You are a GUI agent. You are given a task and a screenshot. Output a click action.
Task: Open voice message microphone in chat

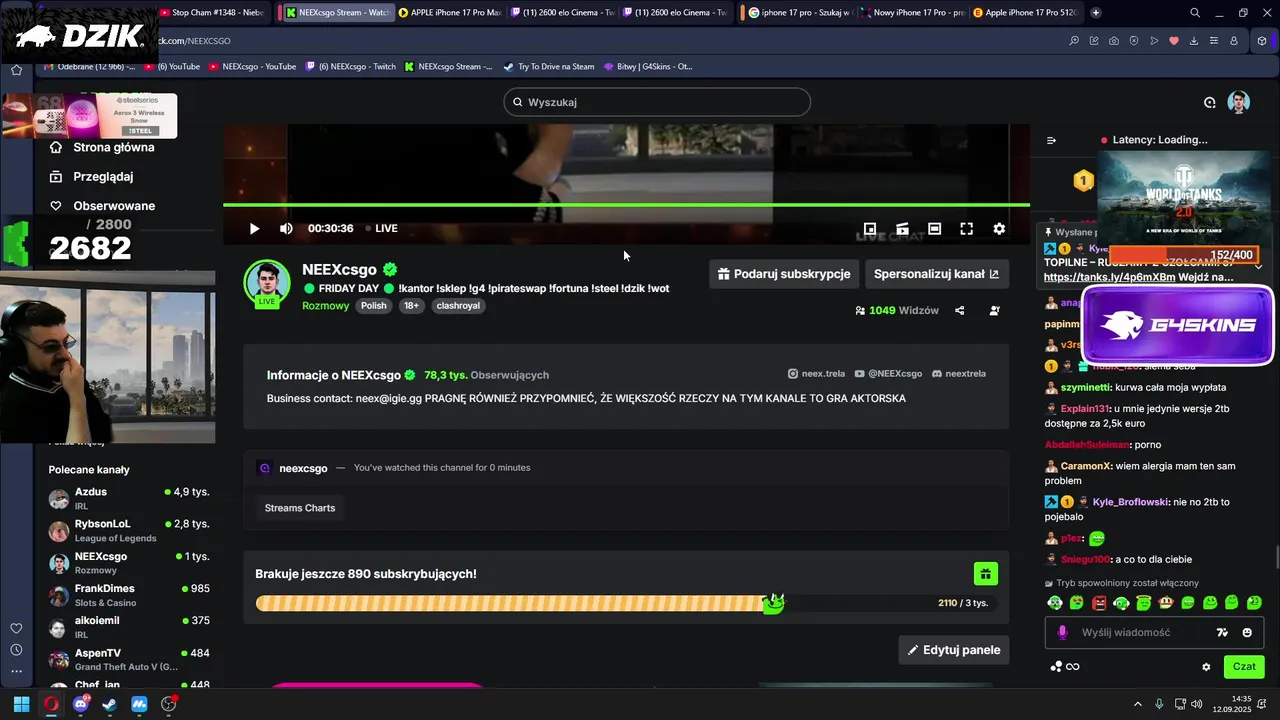point(1062,632)
